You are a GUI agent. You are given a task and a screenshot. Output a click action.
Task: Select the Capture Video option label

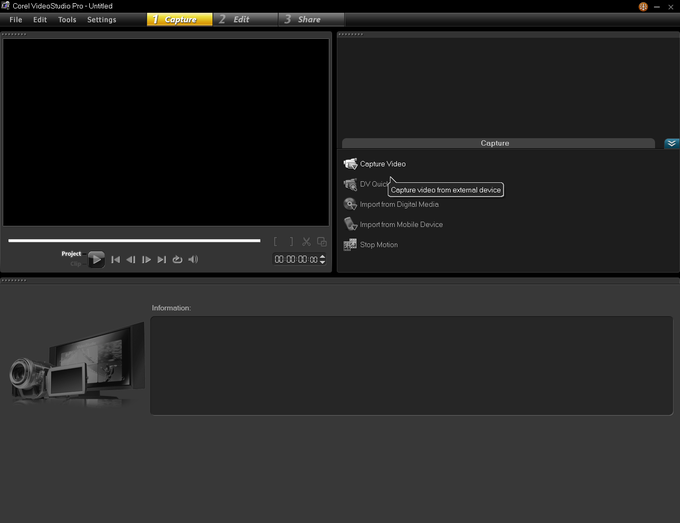click(x=382, y=164)
